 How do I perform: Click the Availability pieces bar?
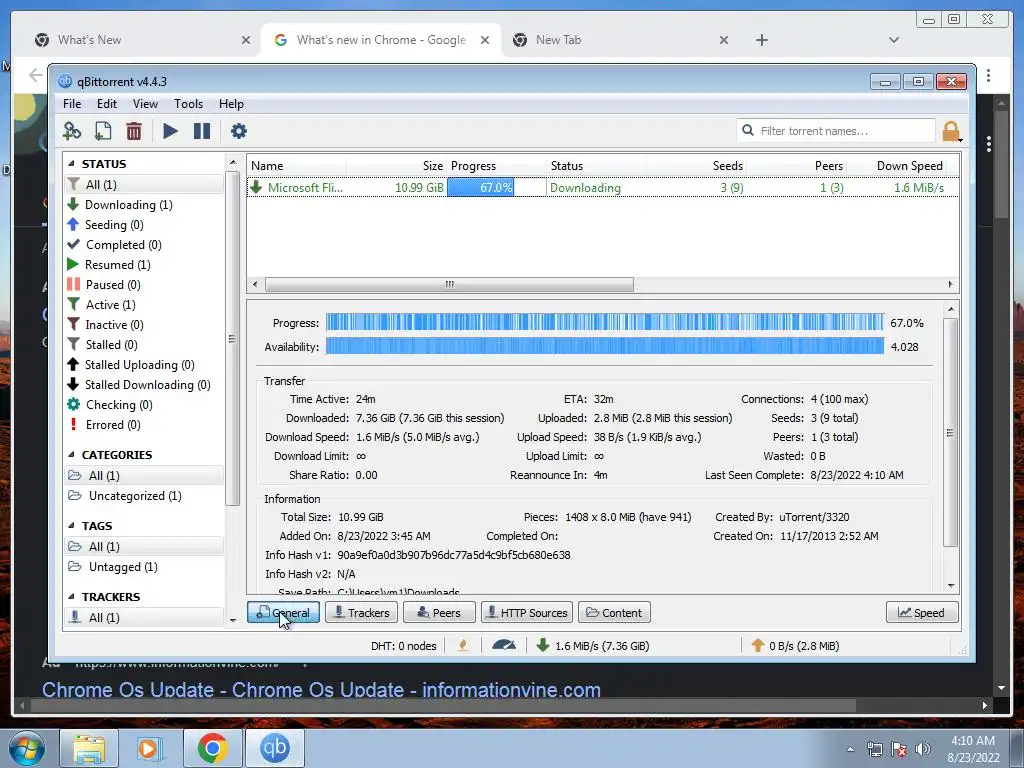[x=605, y=346]
